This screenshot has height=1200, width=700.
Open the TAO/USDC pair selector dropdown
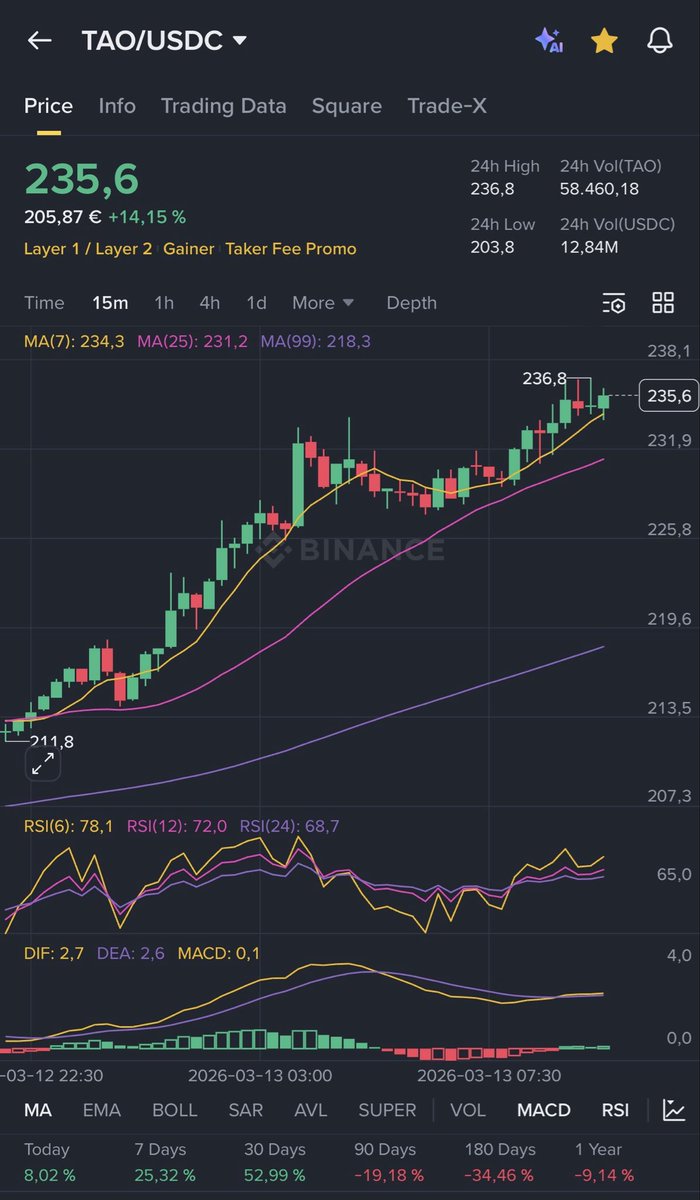pyautogui.click(x=164, y=41)
